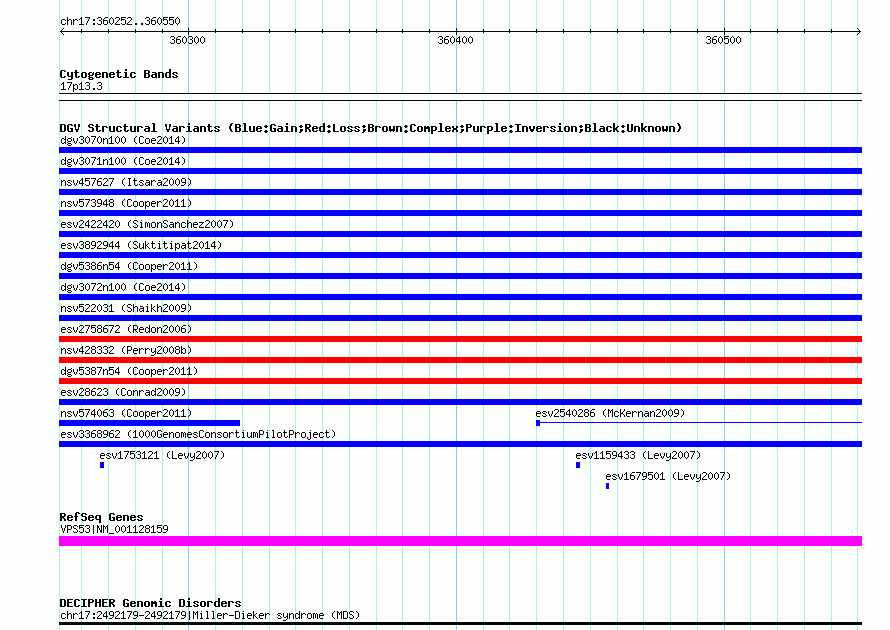Image resolution: width=890 pixels, height=630 pixels.
Task: Select the esv3368962 blue gain bar
Action: (460, 444)
